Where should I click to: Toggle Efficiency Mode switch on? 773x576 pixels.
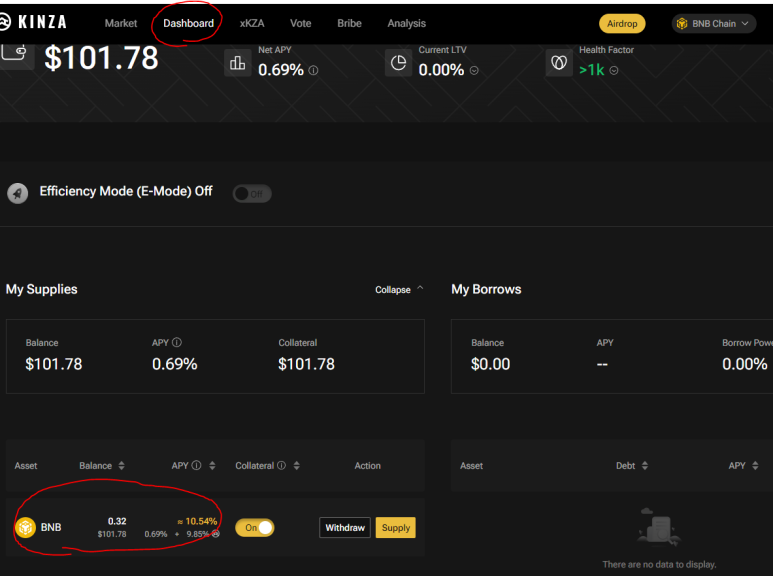coord(252,194)
